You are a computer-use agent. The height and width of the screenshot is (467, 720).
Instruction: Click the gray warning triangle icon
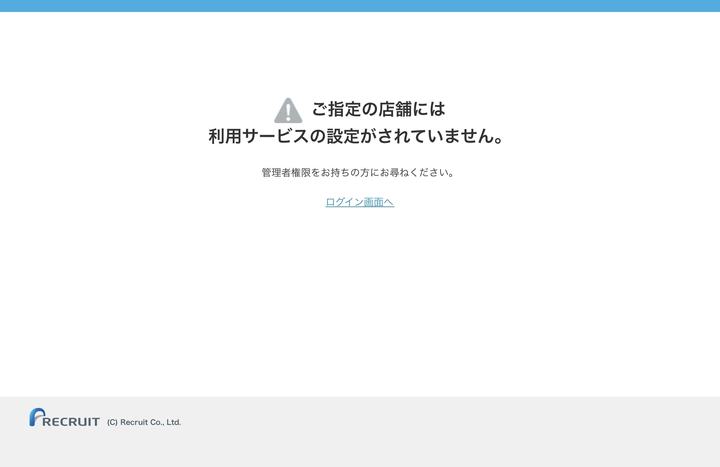point(288,110)
